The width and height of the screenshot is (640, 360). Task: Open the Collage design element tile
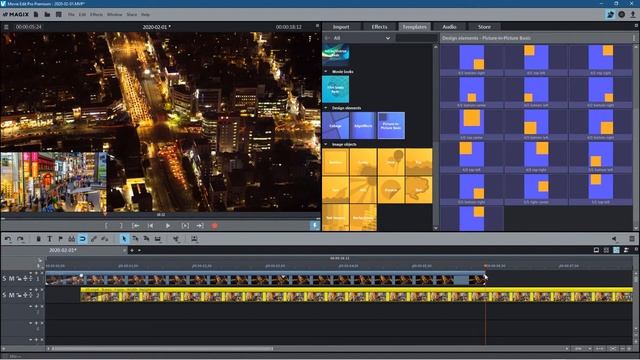[336, 125]
